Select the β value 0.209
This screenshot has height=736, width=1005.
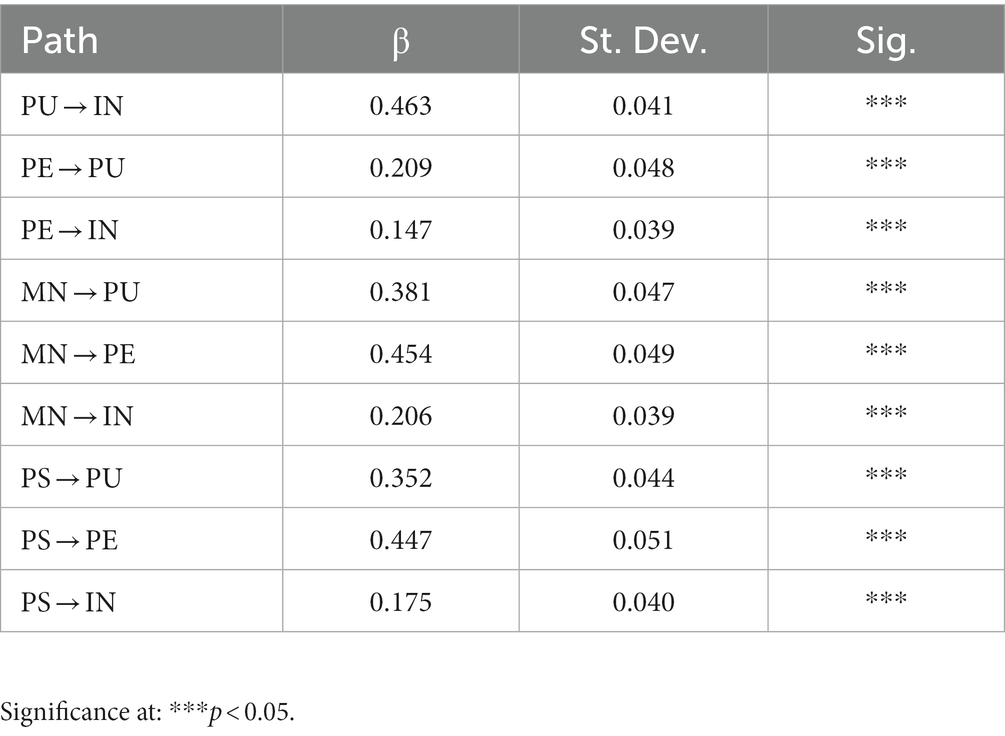click(x=400, y=167)
